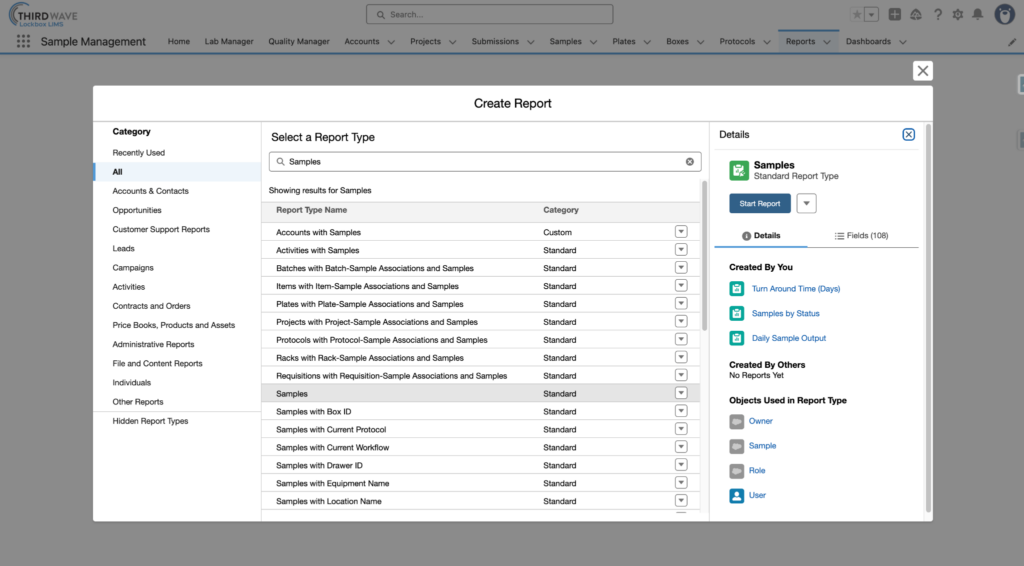This screenshot has width=1024, height=566.
Task: Click the Turn Around Time report icon
Action: coord(737,289)
